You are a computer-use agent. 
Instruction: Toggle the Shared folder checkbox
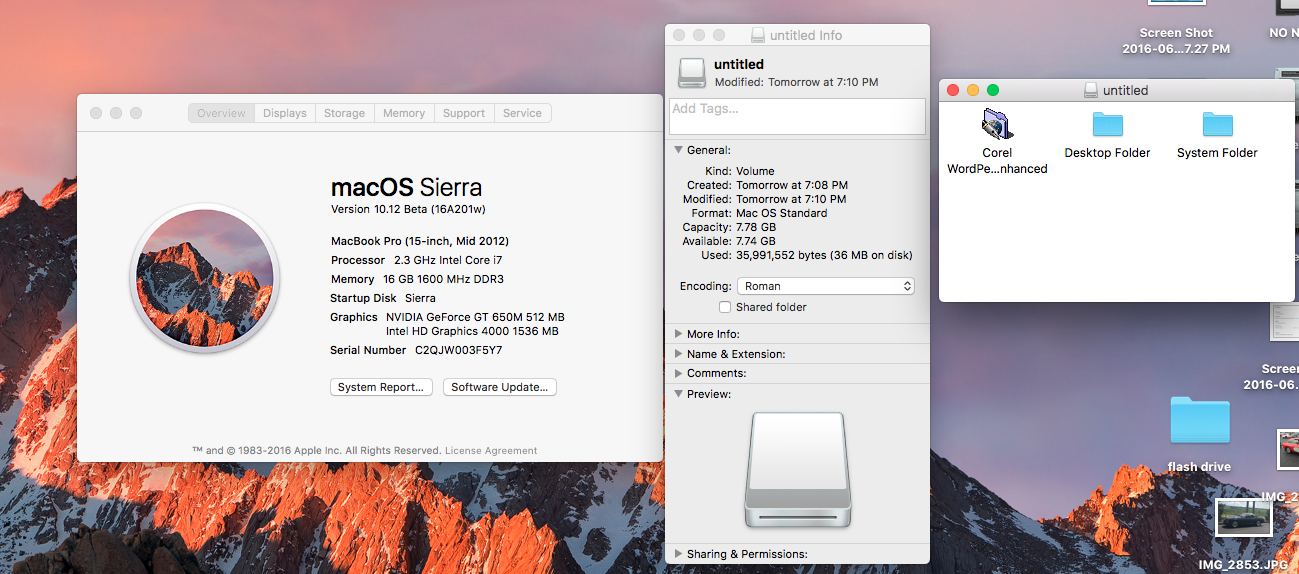click(725, 307)
